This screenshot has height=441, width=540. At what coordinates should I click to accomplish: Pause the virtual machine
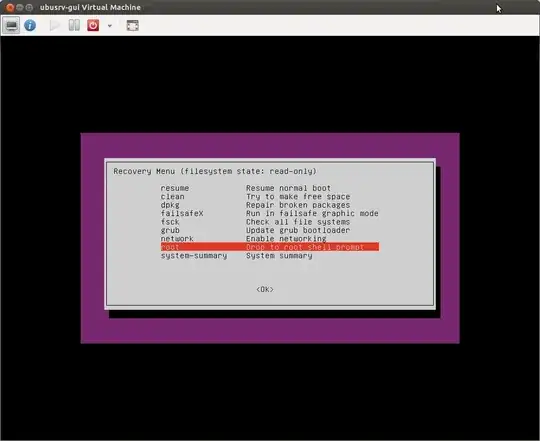click(74, 25)
